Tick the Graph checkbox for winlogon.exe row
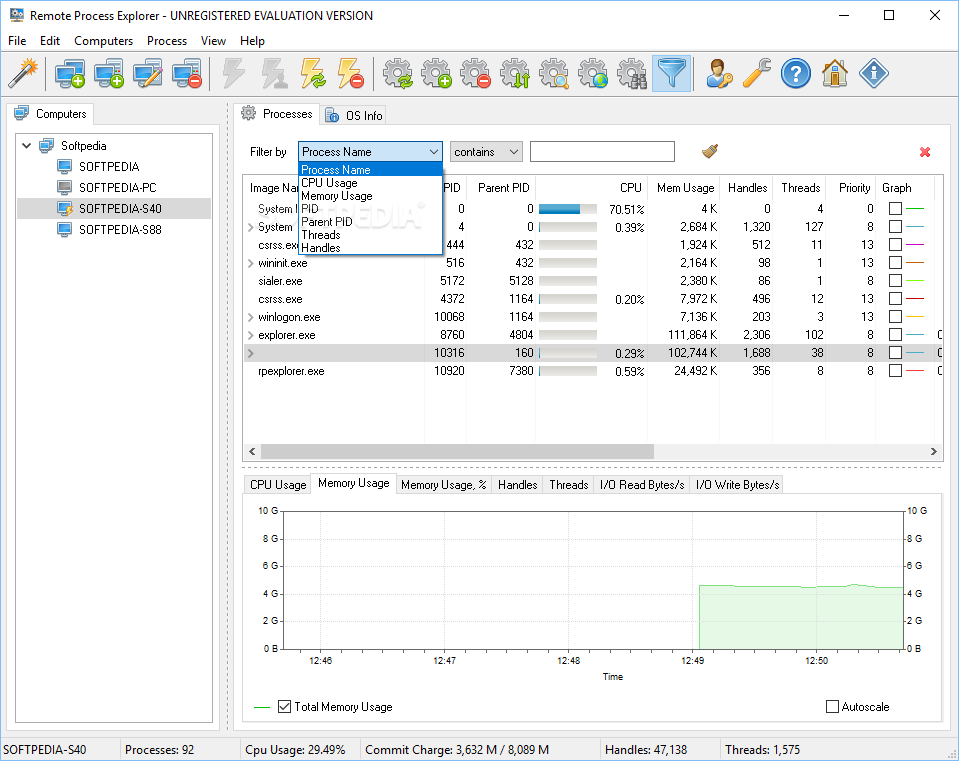The width and height of the screenshot is (959, 761). click(x=895, y=316)
